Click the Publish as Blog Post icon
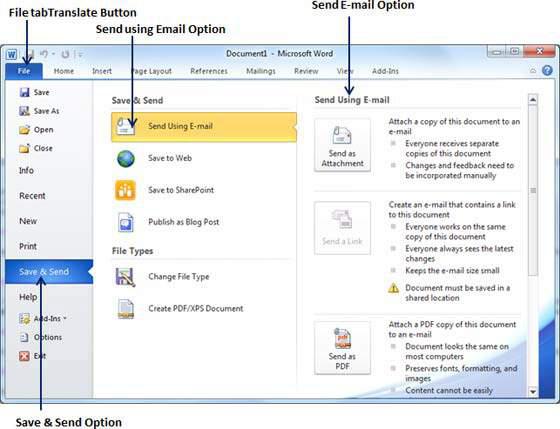 coord(126,222)
